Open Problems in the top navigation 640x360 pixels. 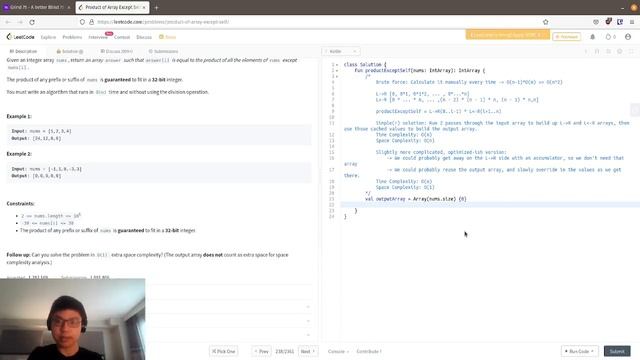coord(72,37)
